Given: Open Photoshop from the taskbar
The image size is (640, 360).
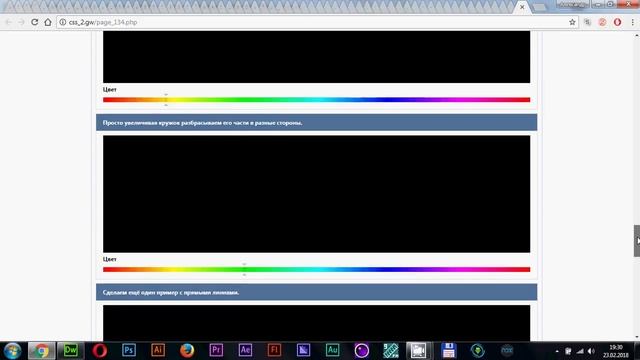Looking at the screenshot, I should pyautogui.click(x=129, y=350).
